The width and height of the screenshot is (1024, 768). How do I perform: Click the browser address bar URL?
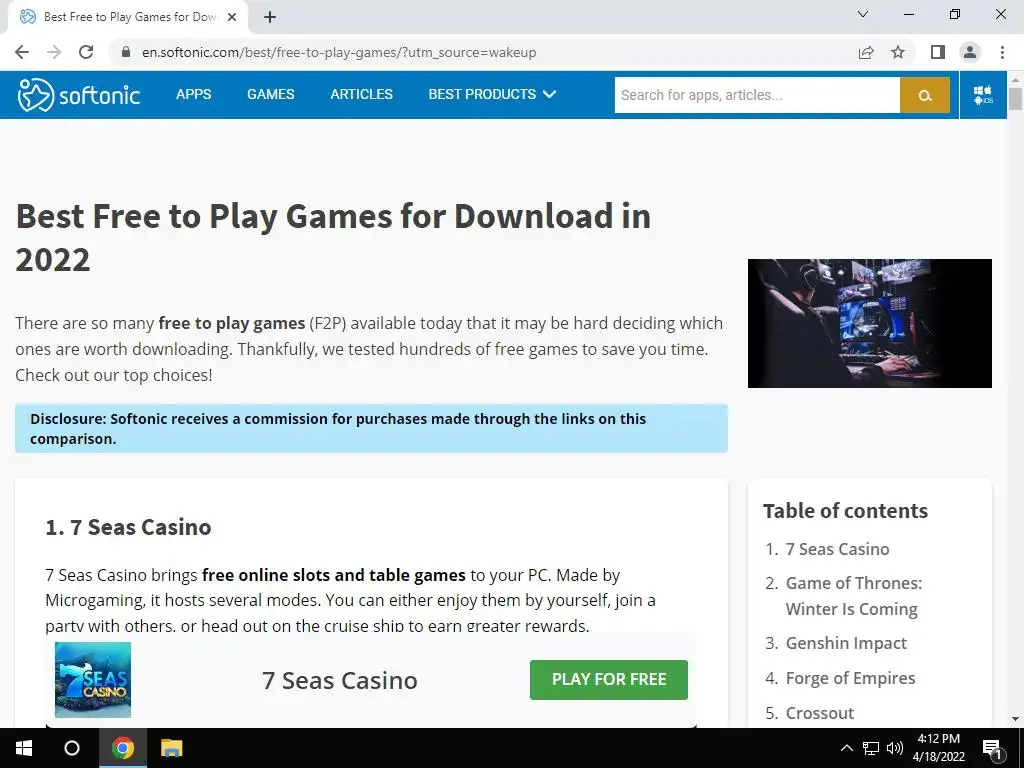(339, 52)
